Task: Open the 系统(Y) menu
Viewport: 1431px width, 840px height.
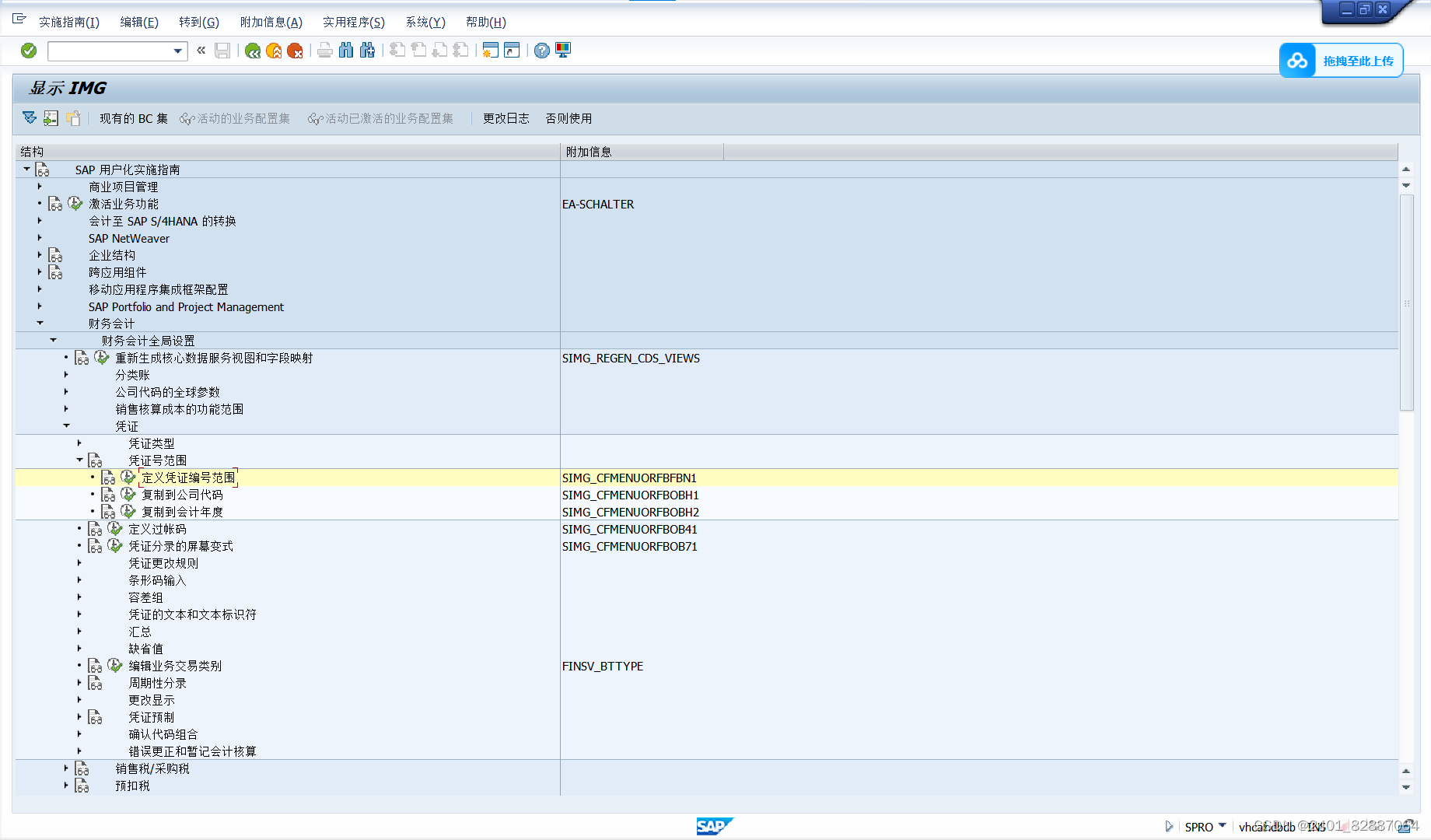Action: 425,22
